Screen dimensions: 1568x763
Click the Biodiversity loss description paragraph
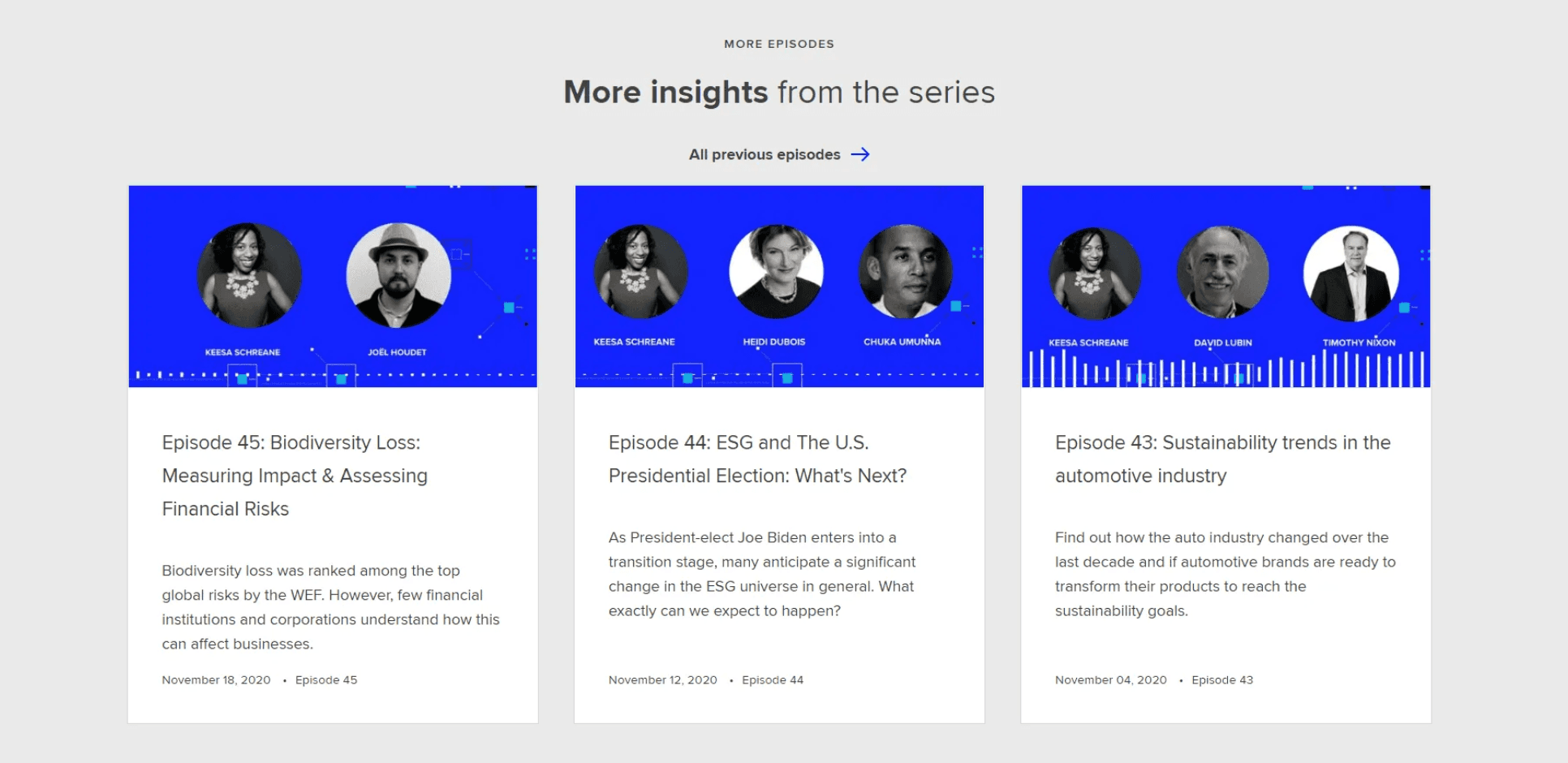click(330, 607)
